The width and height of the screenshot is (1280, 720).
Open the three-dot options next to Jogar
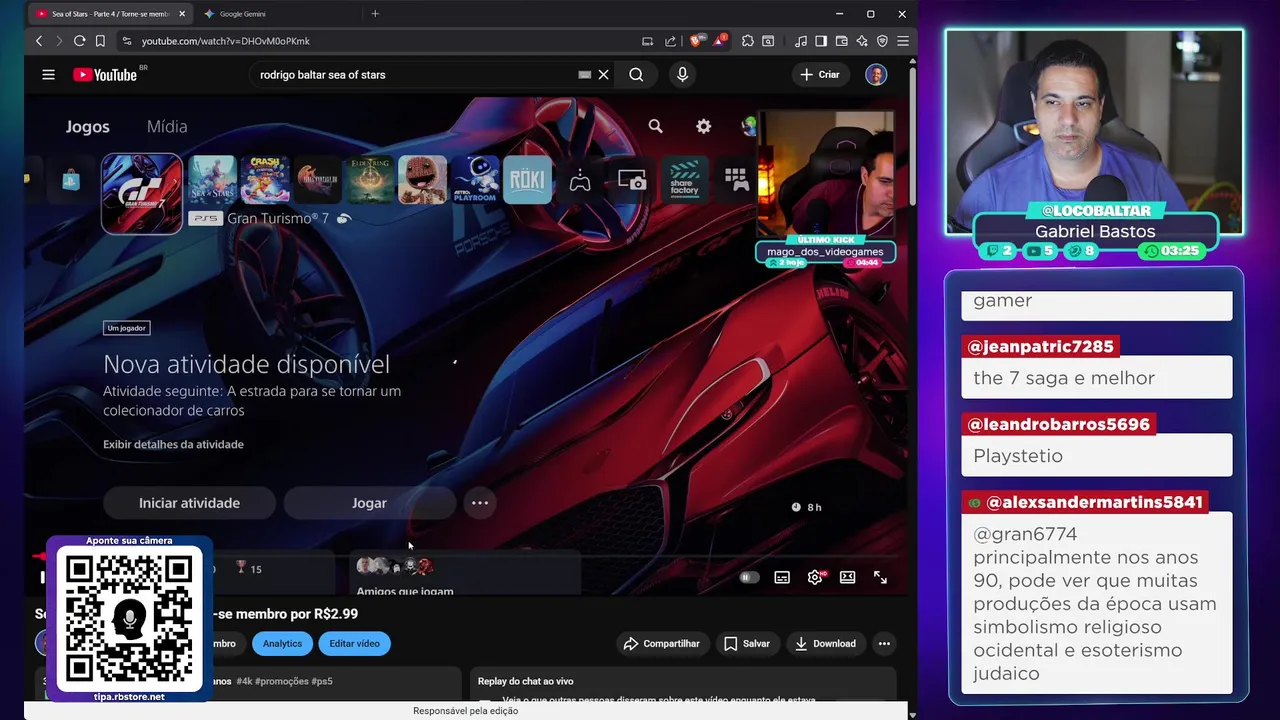click(480, 503)
